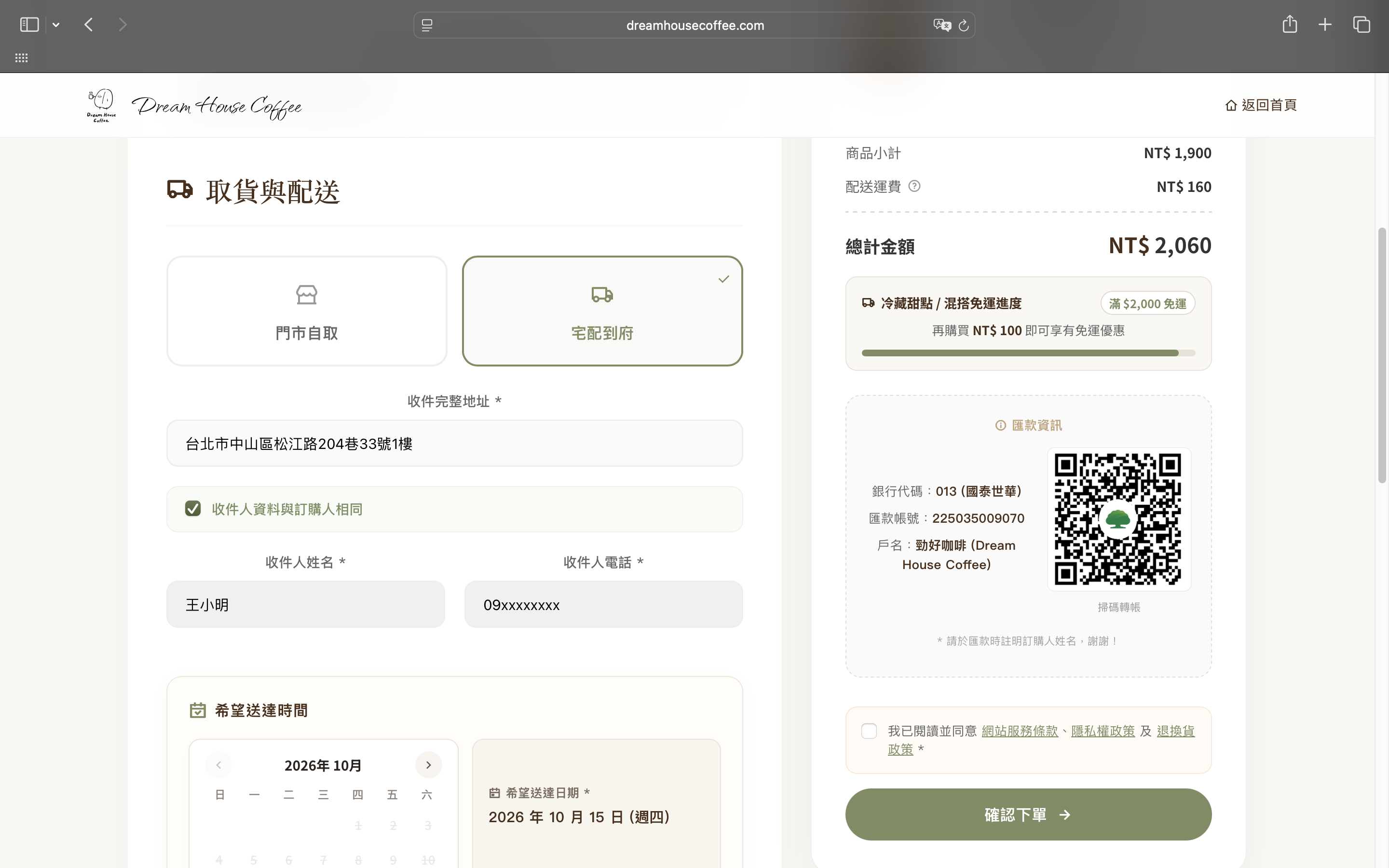This screenshot has height=868, width=1389.
Task: Open the 網站服務條款 link
Action: (x=1020, y=731)
